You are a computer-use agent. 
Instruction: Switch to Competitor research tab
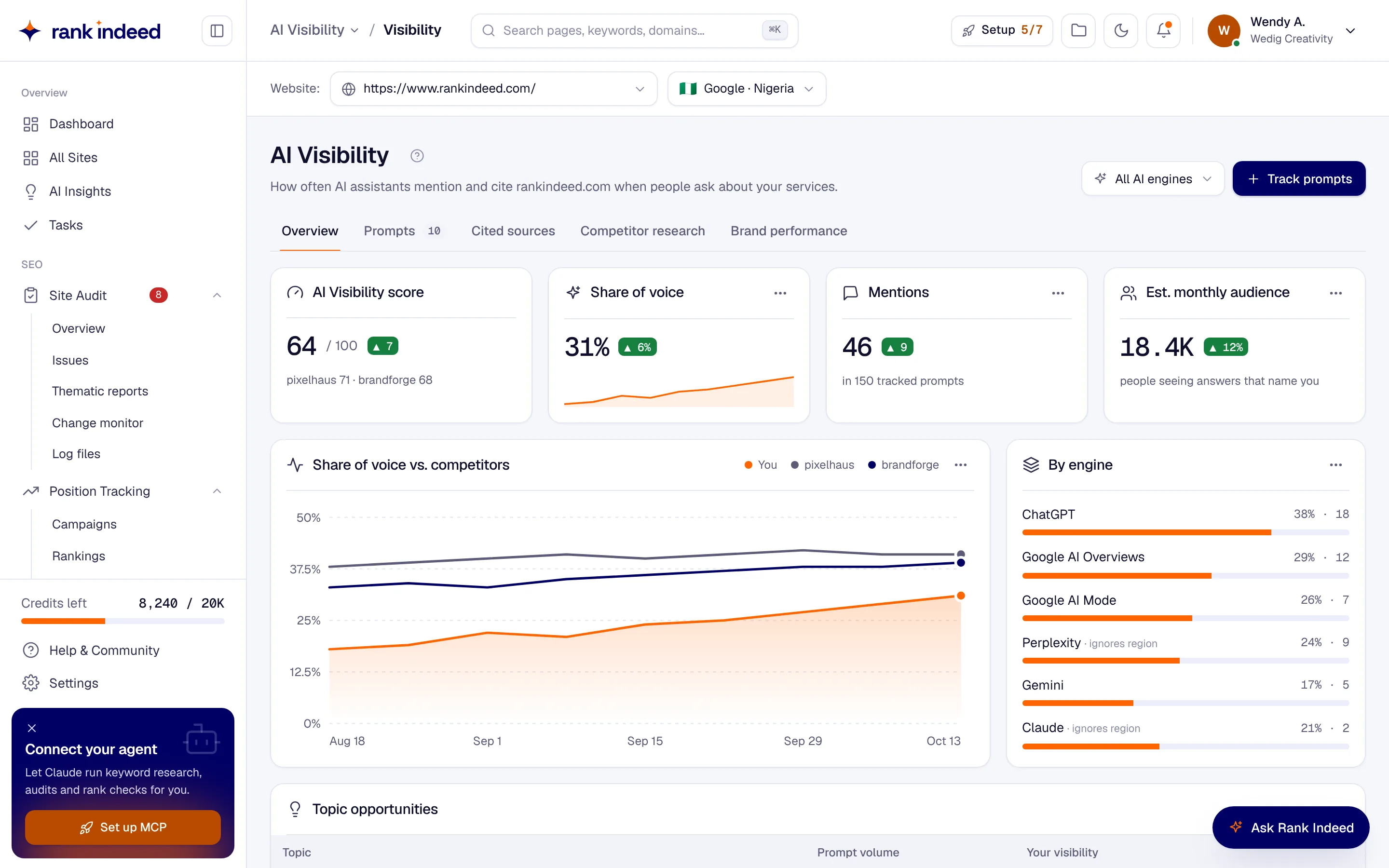click(642, 231)
